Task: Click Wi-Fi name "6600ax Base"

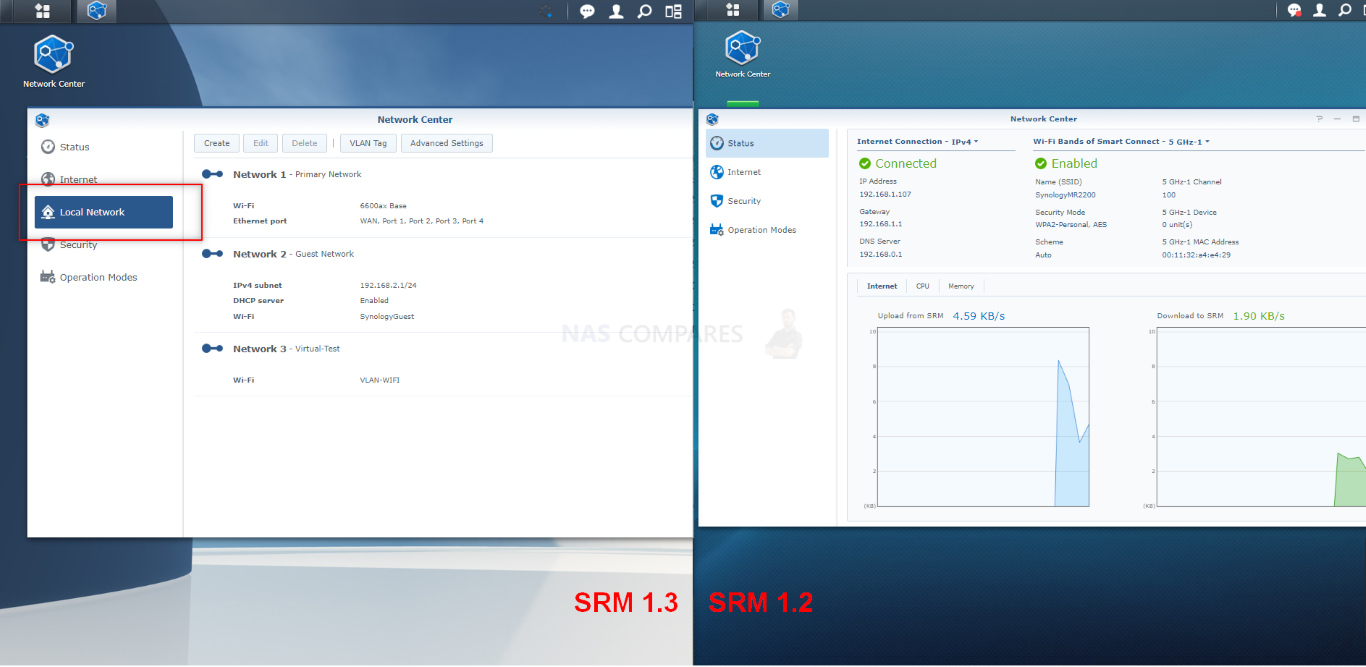Action: pos(384,206)
